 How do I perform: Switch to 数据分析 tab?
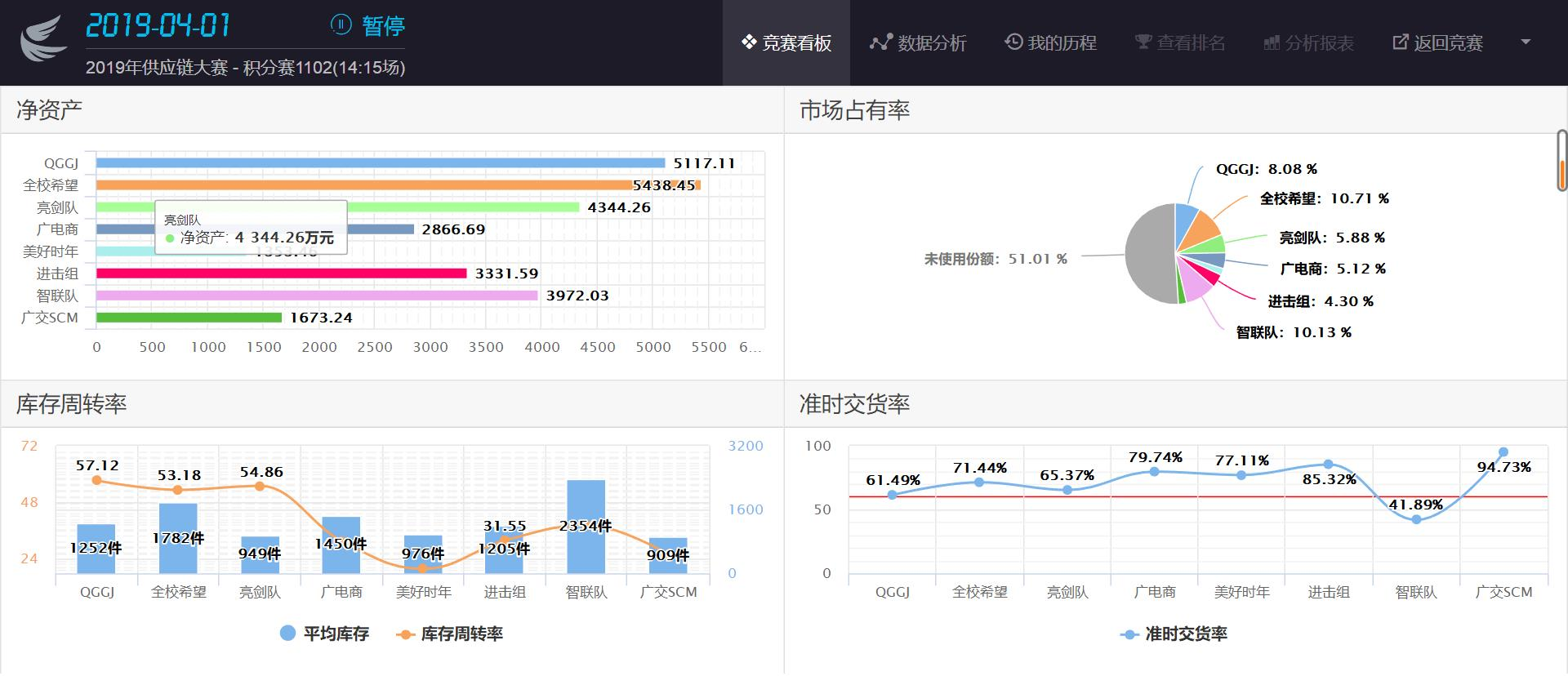coord(919,42)
